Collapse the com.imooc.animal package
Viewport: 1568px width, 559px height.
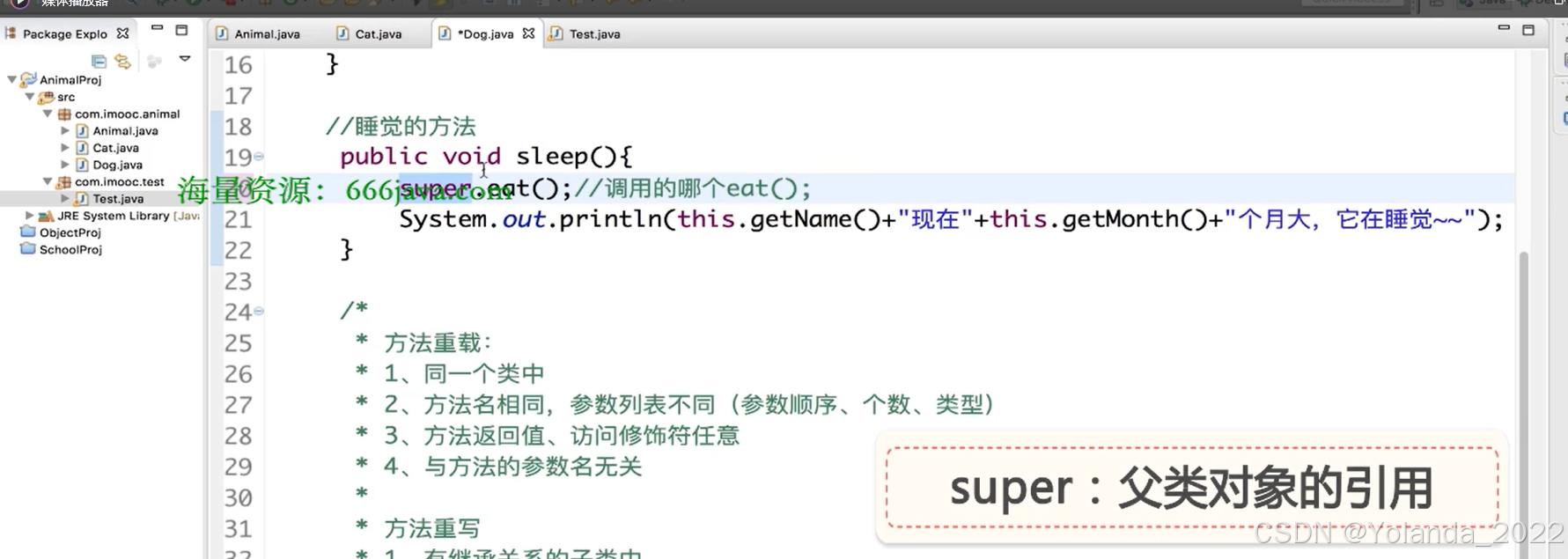pyautogui.click(x=48, y=114)
